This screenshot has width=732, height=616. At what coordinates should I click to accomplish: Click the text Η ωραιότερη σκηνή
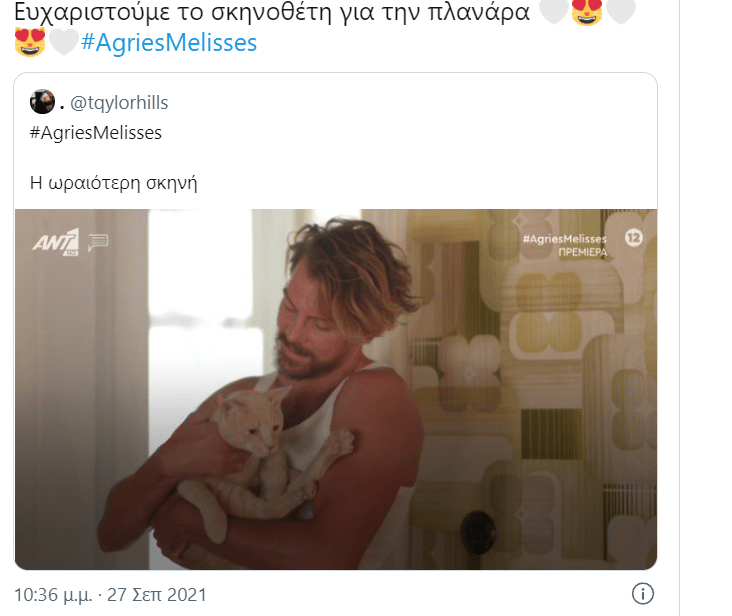(113, 183)
